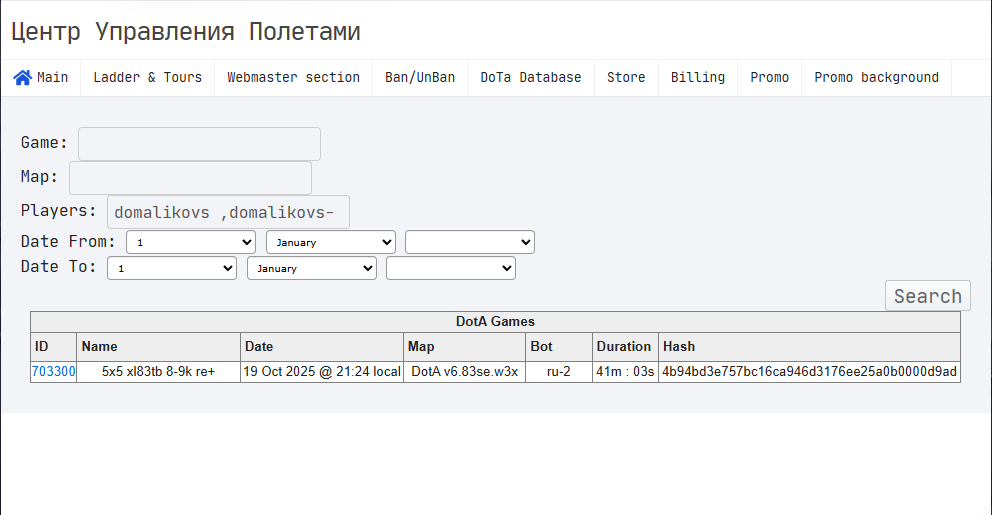Click the Duration column header
Screen dimensions: 992x515
(624, 346)
